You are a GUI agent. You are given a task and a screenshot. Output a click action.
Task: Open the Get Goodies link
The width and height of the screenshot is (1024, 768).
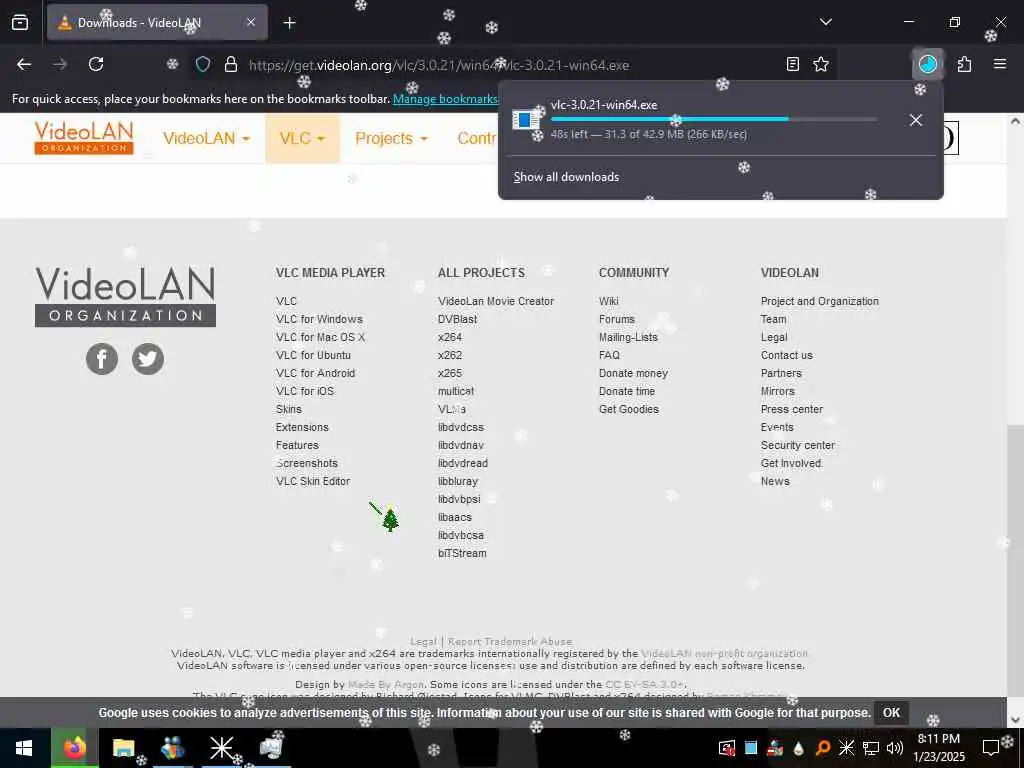pyautogui.click(x=629, y=409)
